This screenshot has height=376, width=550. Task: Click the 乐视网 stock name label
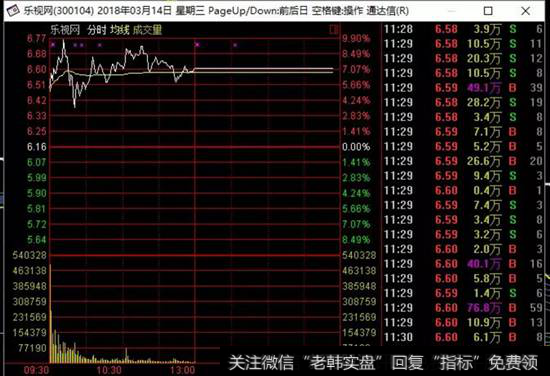65,30
